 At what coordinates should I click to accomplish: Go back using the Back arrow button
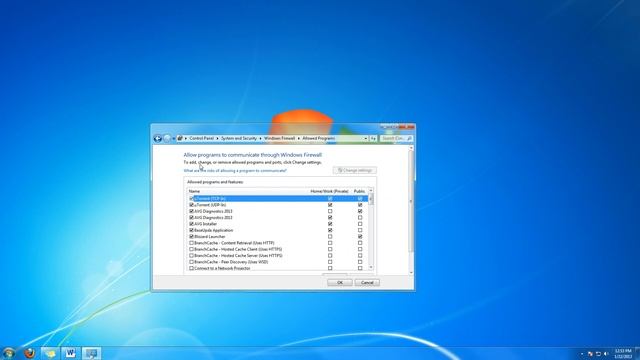tap(158, 139)
